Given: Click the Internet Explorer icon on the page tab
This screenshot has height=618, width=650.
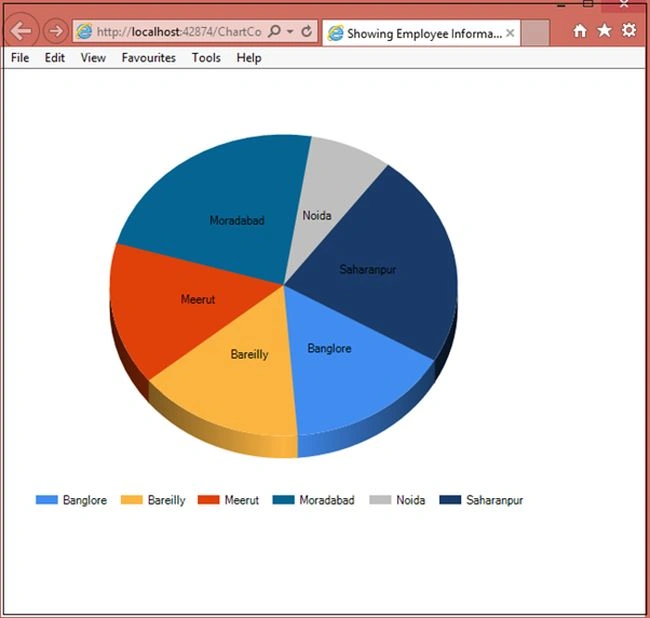Looking at the screenshot, I should coord(335,33).
